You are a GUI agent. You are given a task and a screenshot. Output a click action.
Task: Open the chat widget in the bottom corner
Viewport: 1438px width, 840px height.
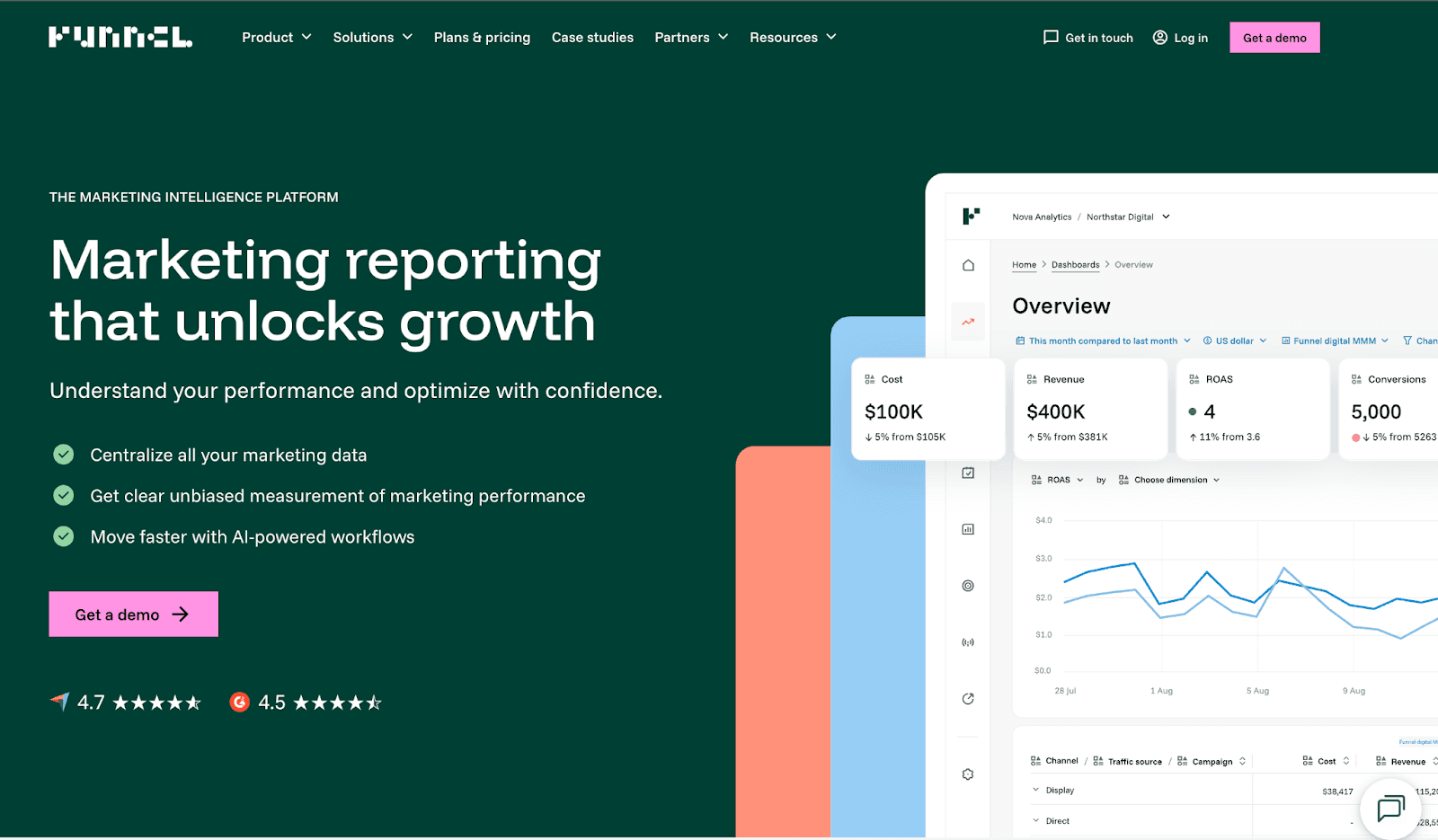(1390, 809)
